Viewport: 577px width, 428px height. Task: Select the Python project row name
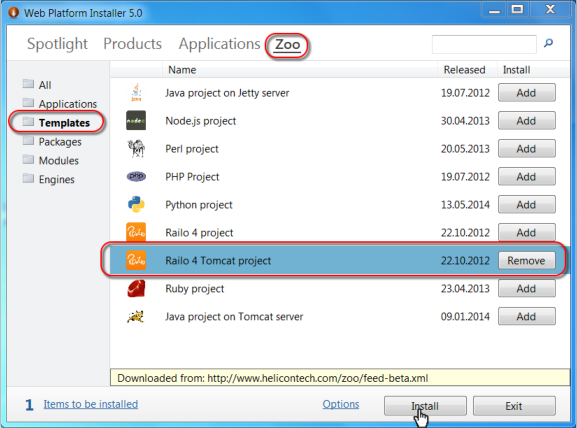199,205
